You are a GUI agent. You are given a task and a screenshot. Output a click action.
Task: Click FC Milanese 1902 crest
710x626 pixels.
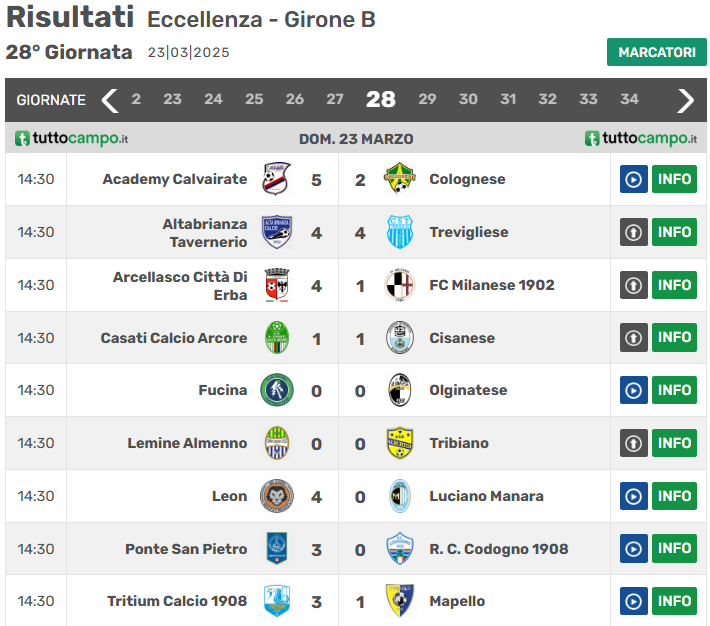400,285
